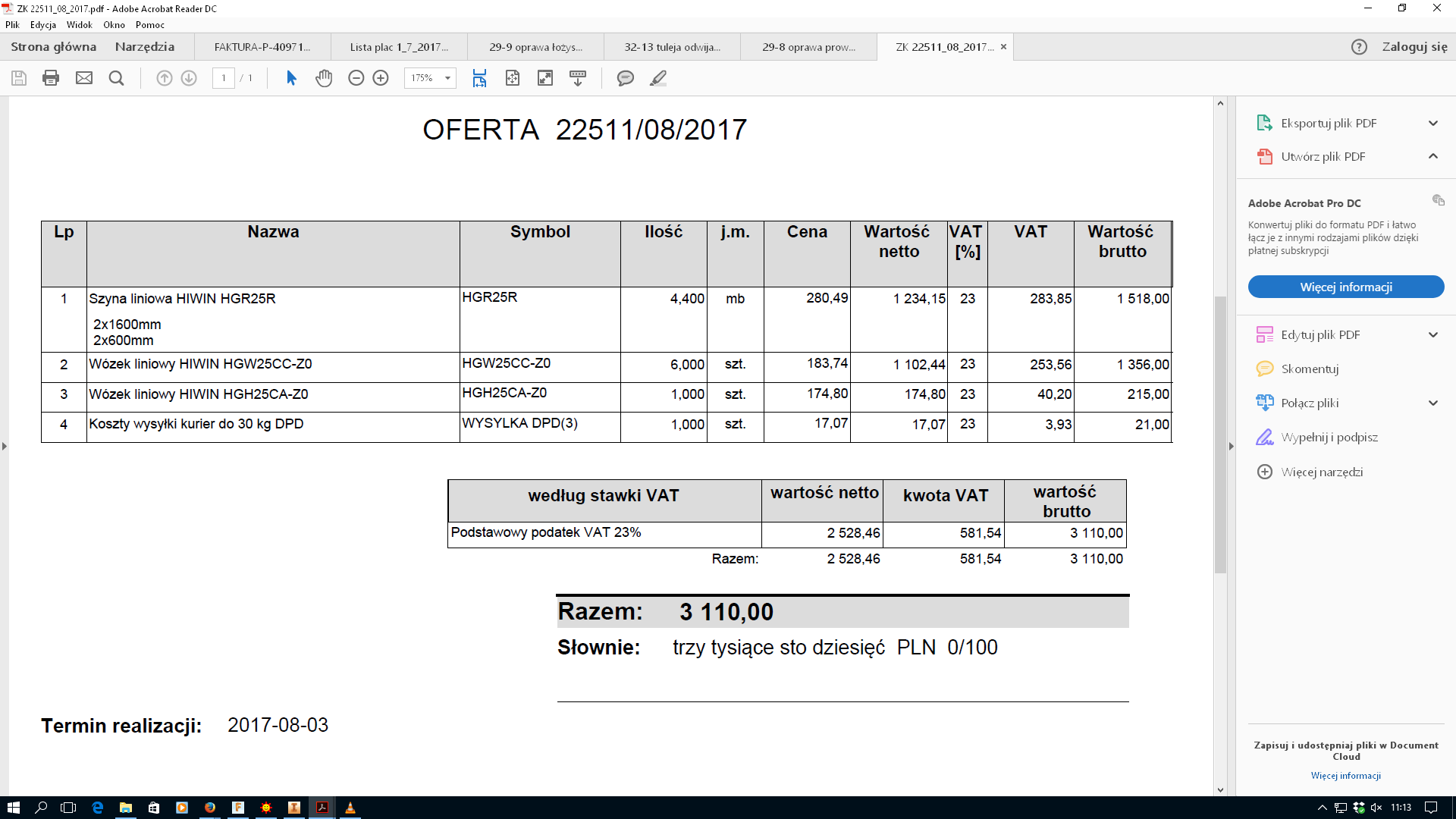Open the Find text magnifier

click(x=116, y=78)
